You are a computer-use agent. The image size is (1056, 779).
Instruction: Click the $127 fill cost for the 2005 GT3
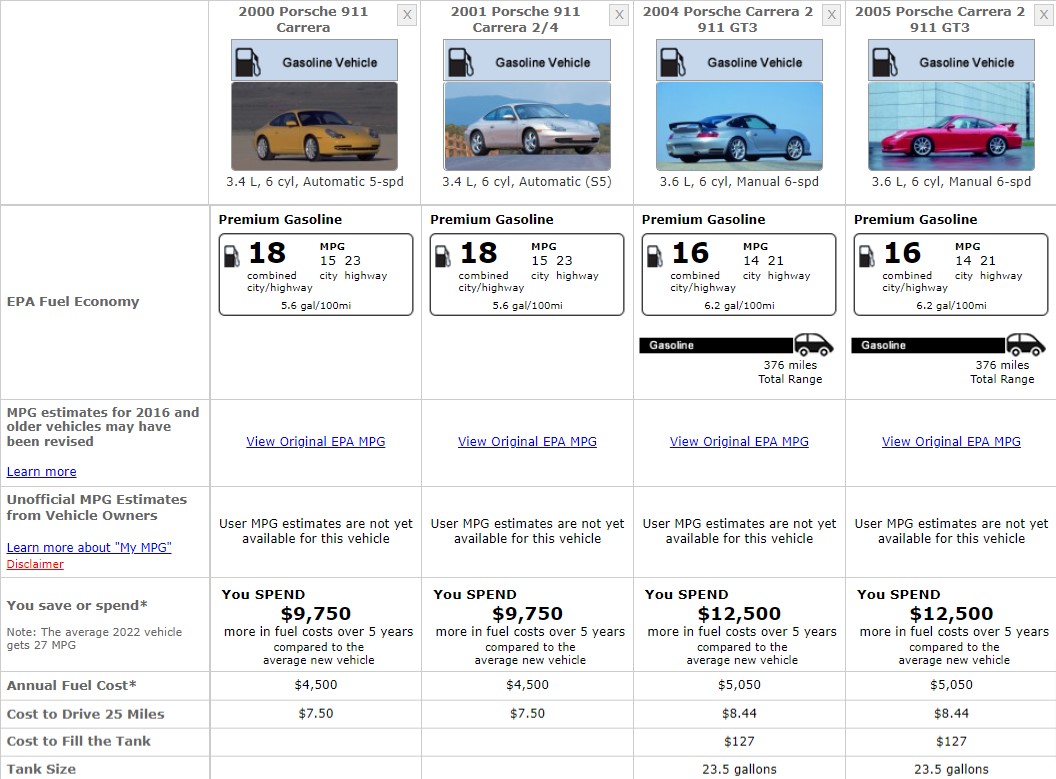click(x=952, y=741)
